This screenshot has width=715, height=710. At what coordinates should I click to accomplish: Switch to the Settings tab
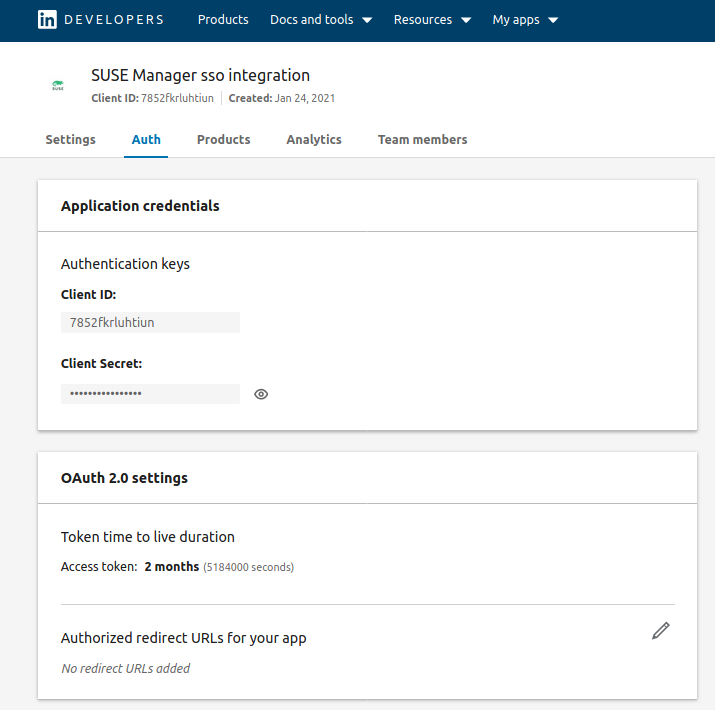tap(70, 140)
